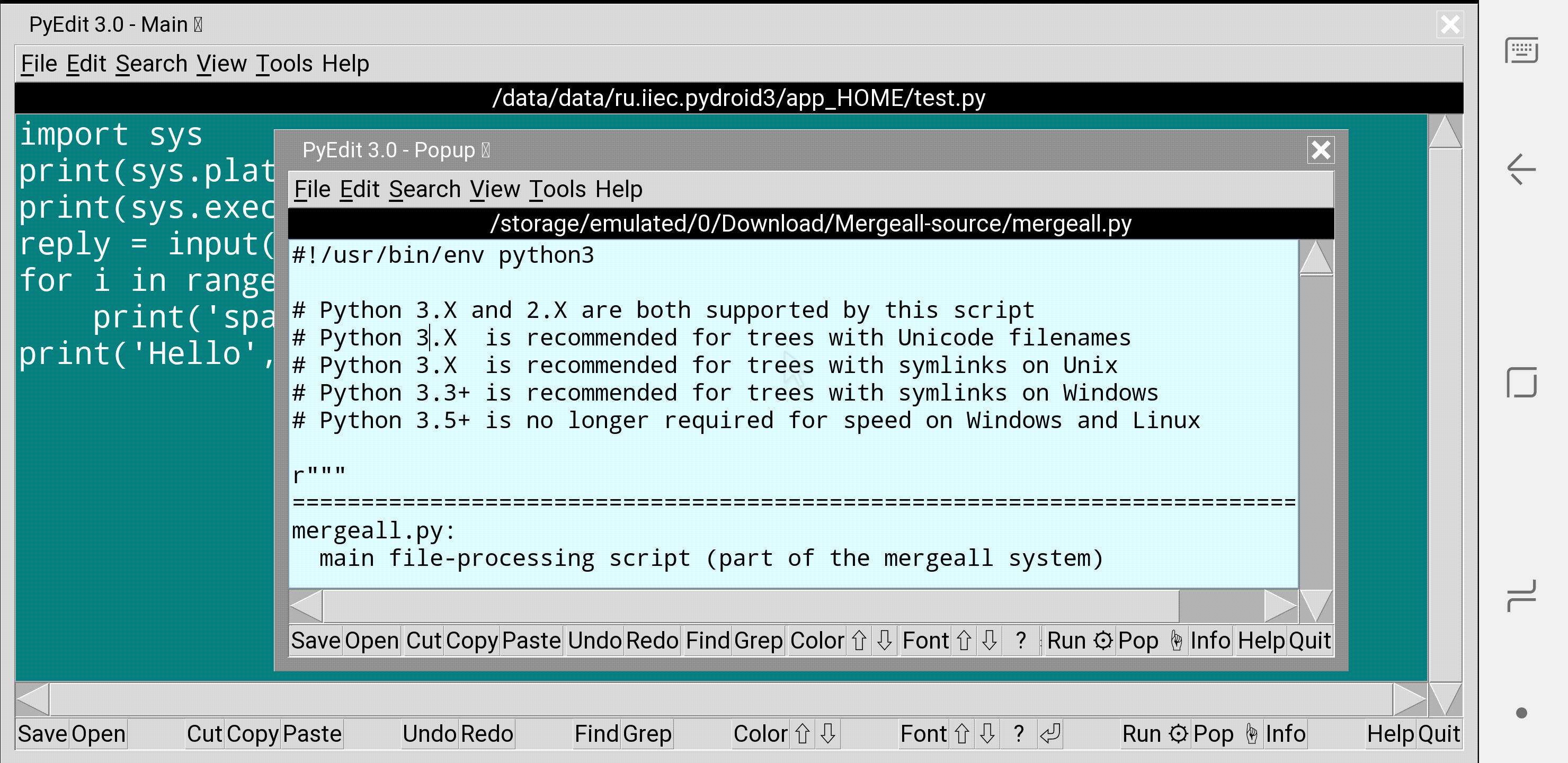Click Popup horizontal scrollbar right arrow
The width and height of the screenshot is (1568, 763).
coord(1279,606)
